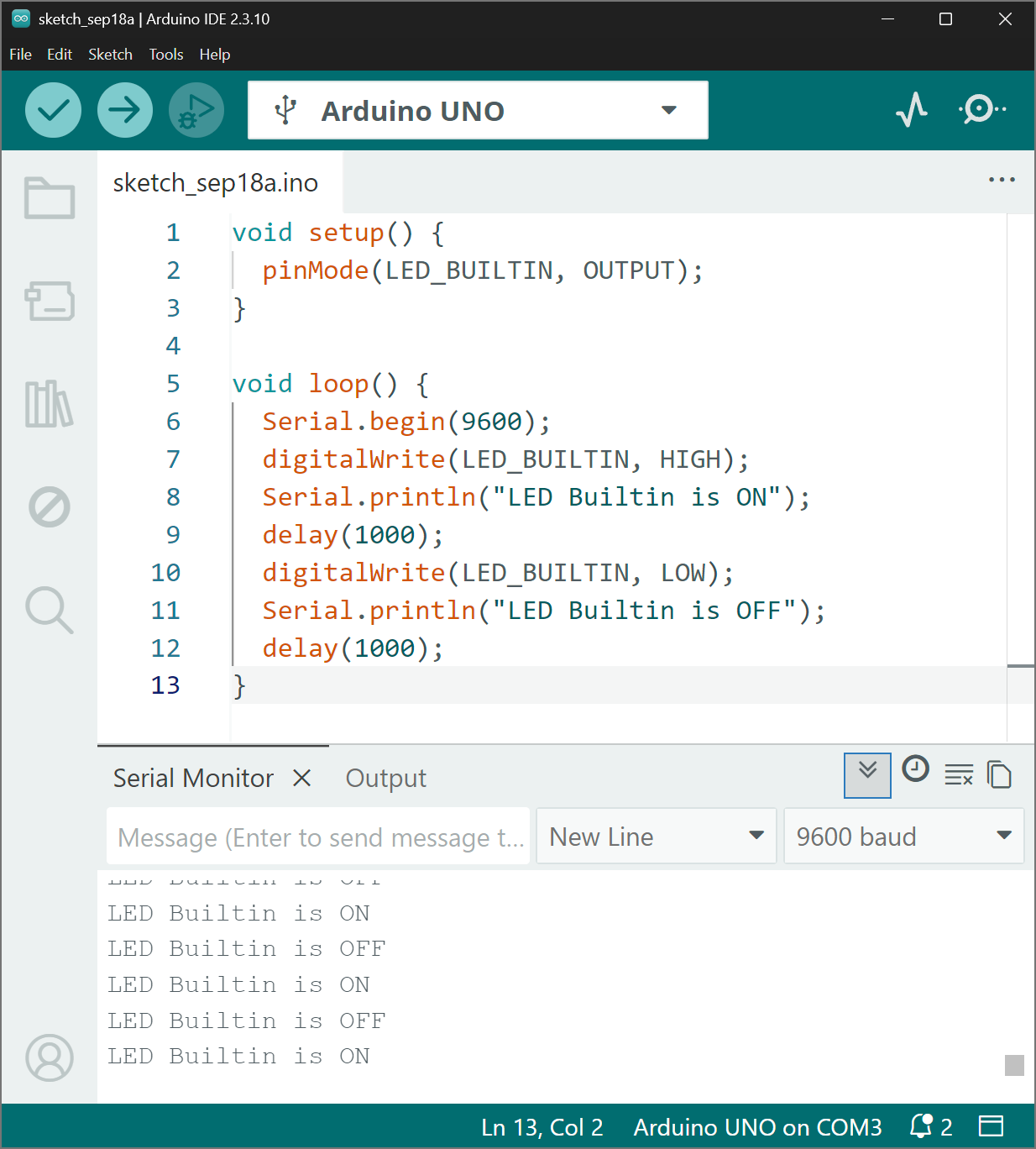
Task: Click the println "LED Builtin is ON" code line
Action: point(536,497)
